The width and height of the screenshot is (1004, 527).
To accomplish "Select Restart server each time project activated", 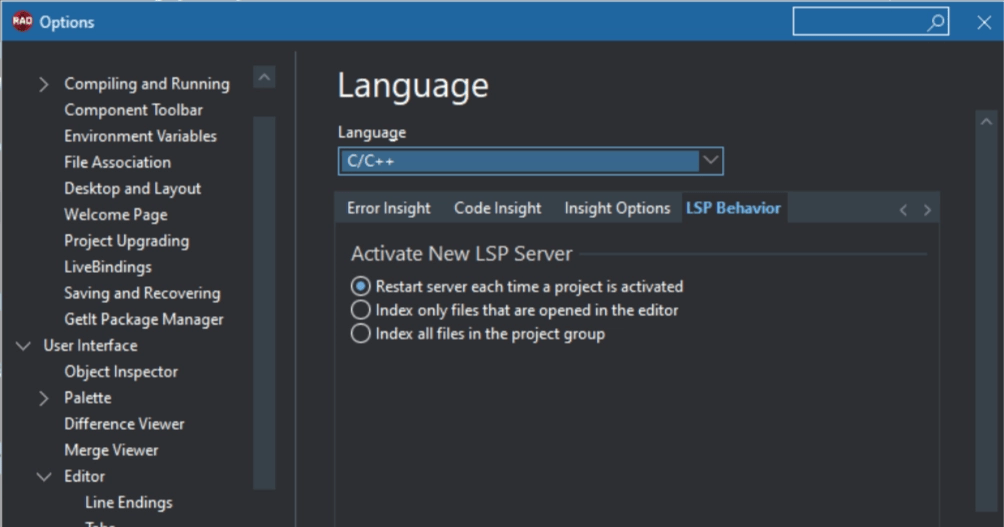I will point(361,286).
